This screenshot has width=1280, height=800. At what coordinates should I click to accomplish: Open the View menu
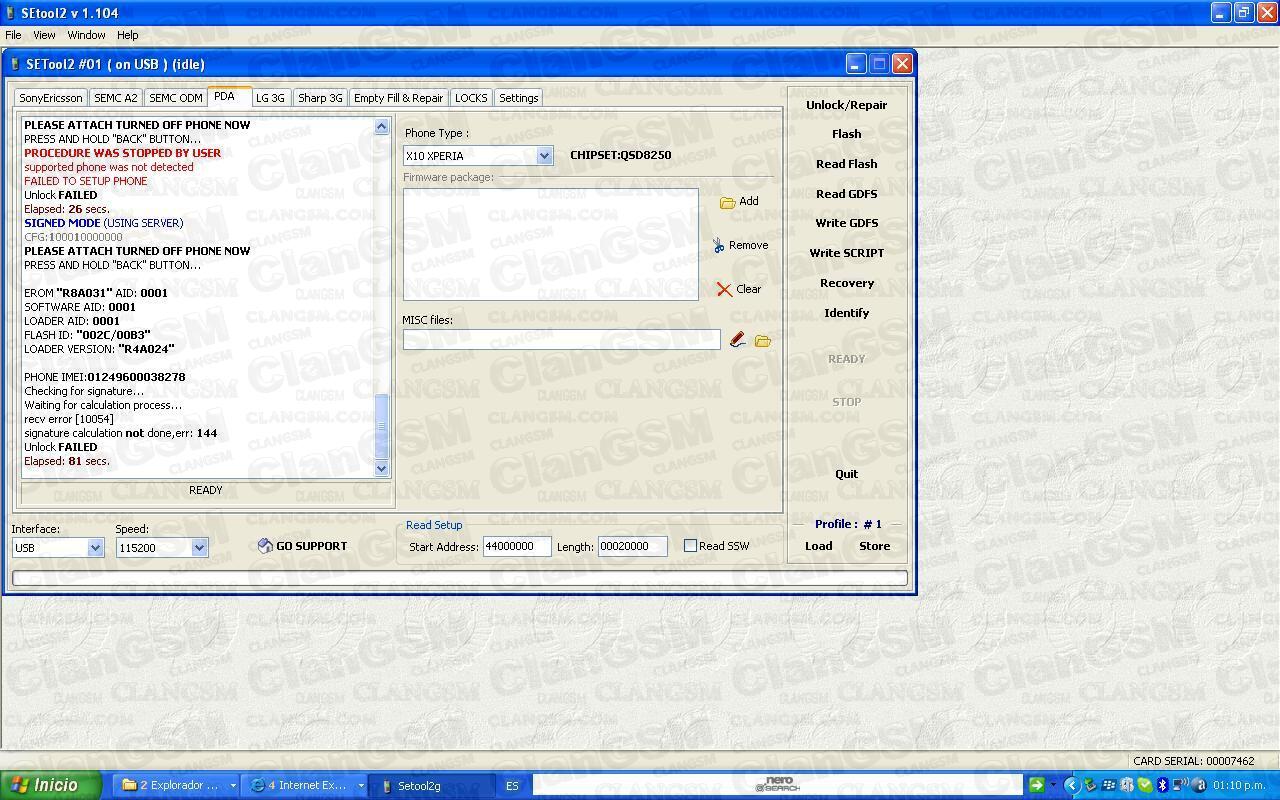(x=44, y=35)
